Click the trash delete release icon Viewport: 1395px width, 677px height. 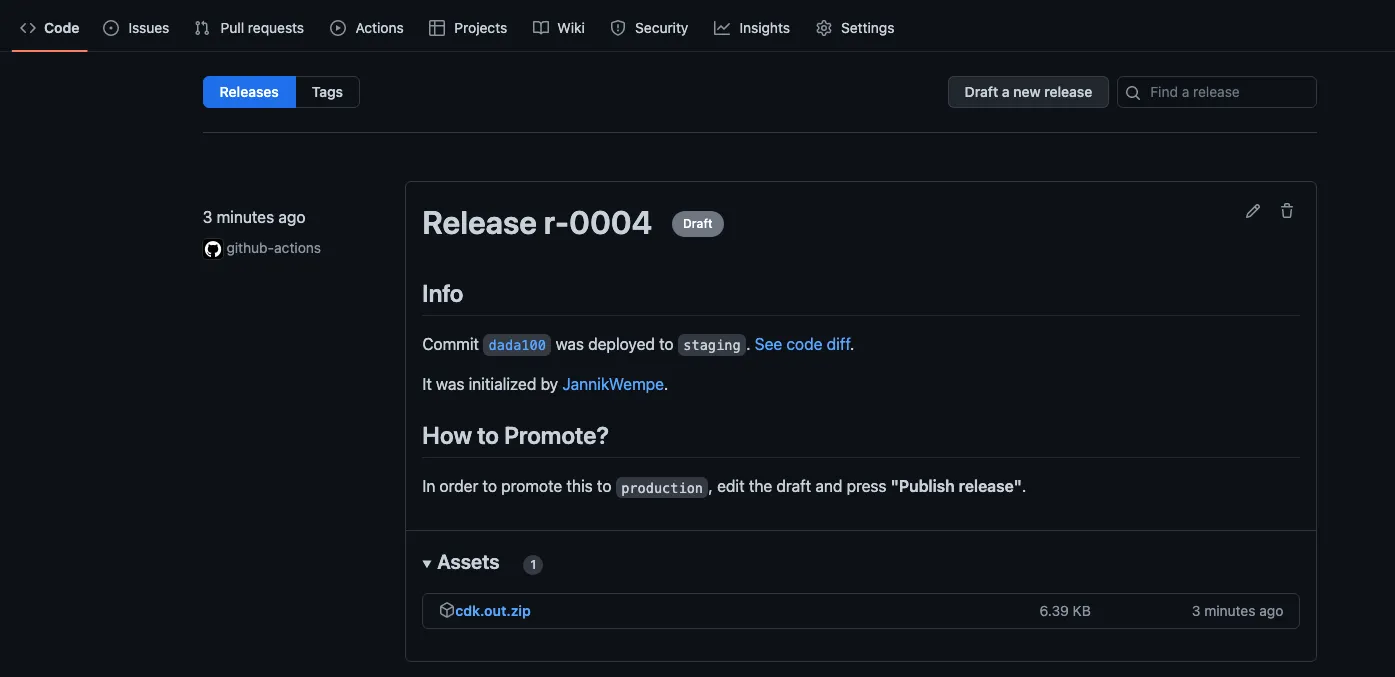tap(1287, 211)
